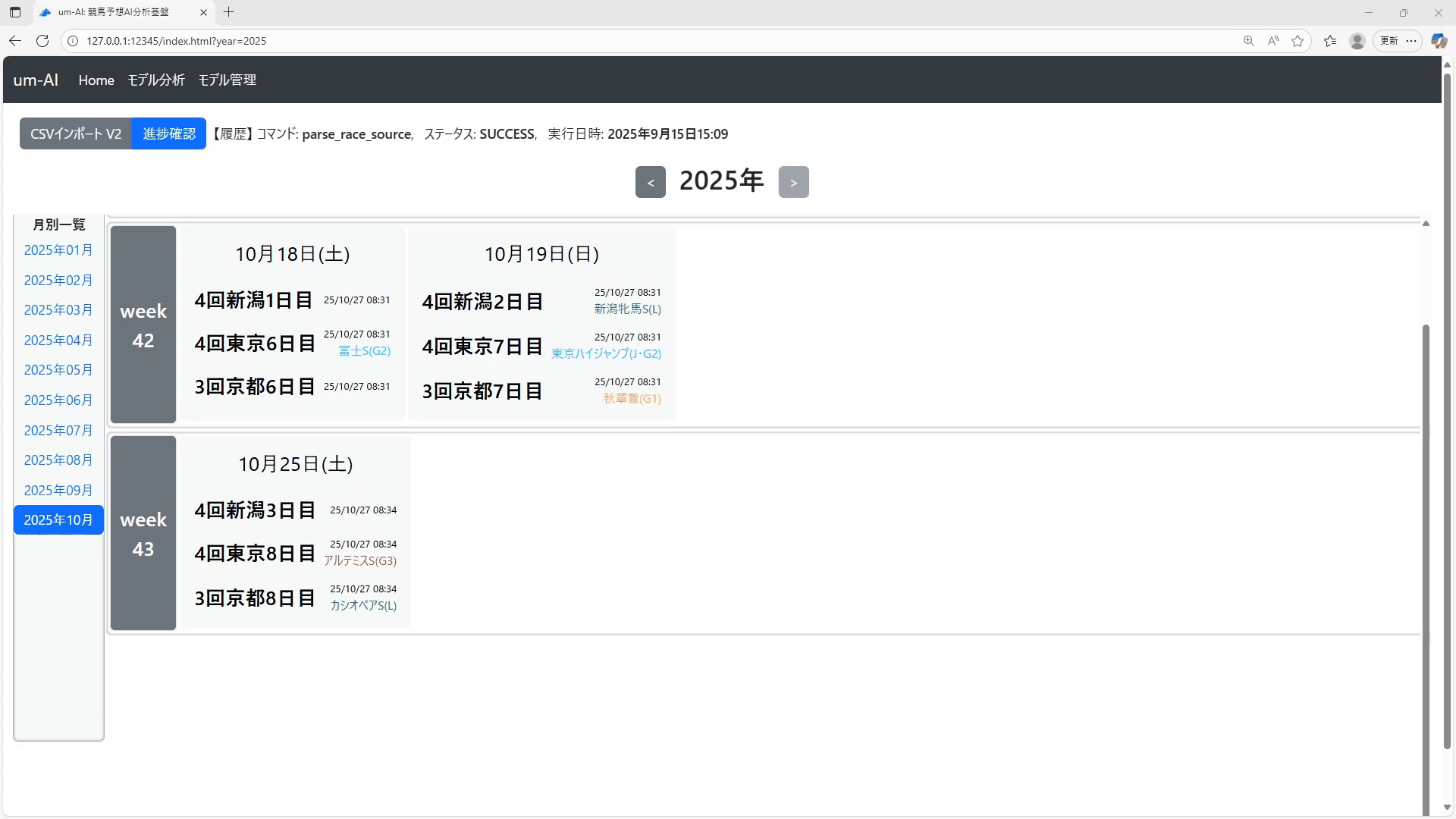This screenshot has width=1456, height=819.
Task: Open the favorites list
Action: (x=1330, y=41)
